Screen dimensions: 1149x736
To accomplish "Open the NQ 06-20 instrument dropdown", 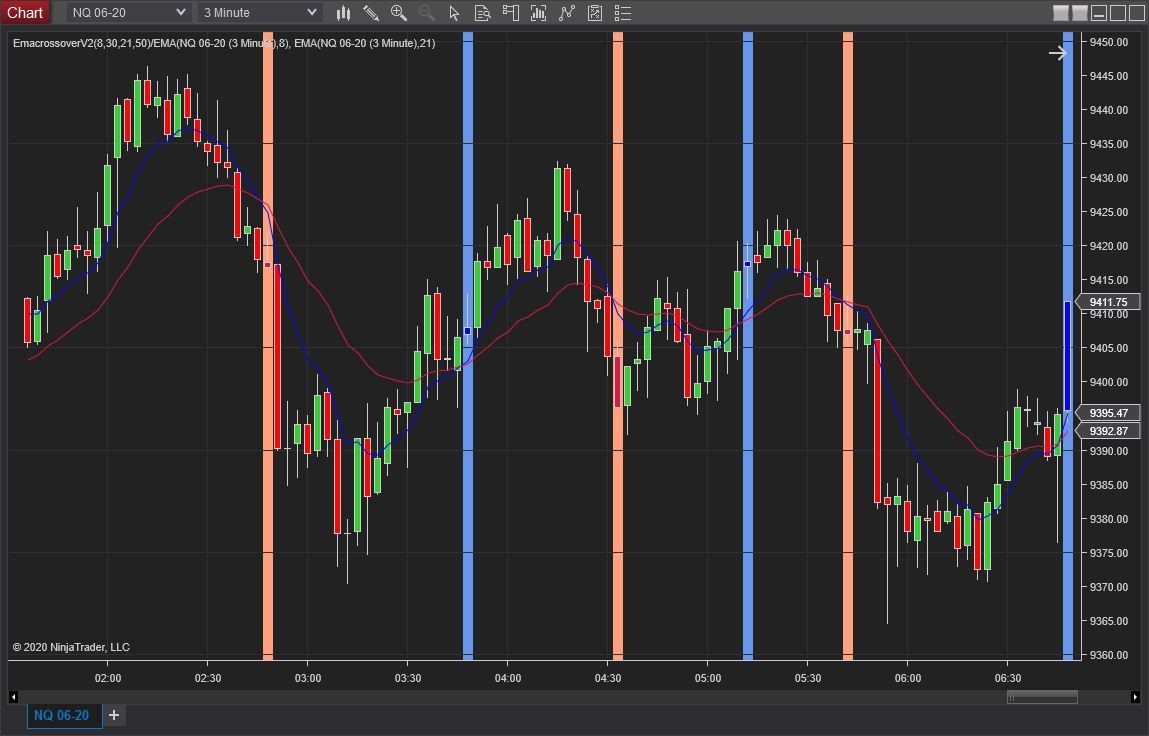I will [129, 12].
